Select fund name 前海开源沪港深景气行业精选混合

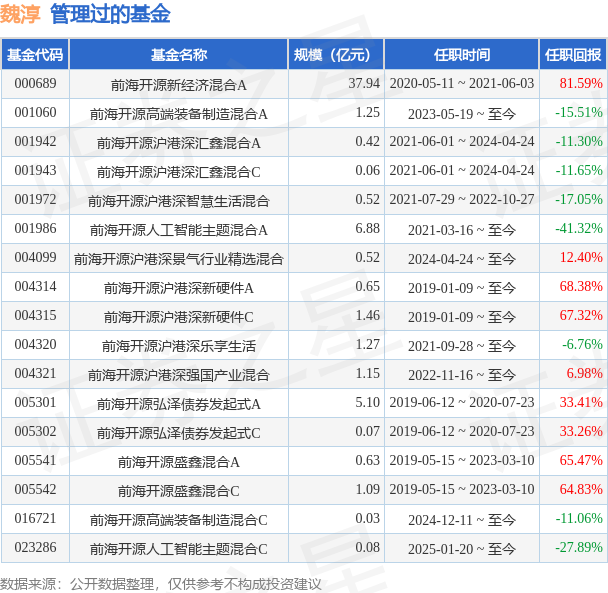coord(179,259)
